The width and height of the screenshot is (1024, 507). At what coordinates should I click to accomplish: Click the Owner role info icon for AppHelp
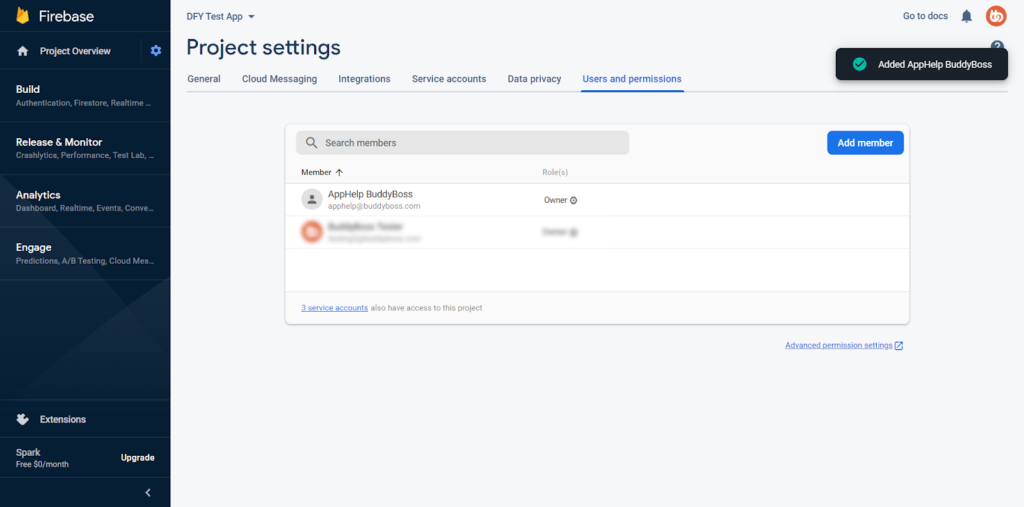[x=573, y=200]
